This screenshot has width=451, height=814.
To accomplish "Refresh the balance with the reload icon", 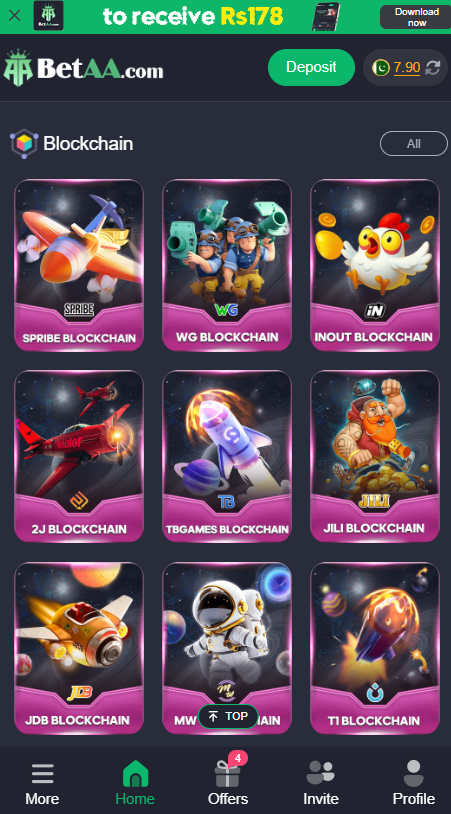I will 433,67.
